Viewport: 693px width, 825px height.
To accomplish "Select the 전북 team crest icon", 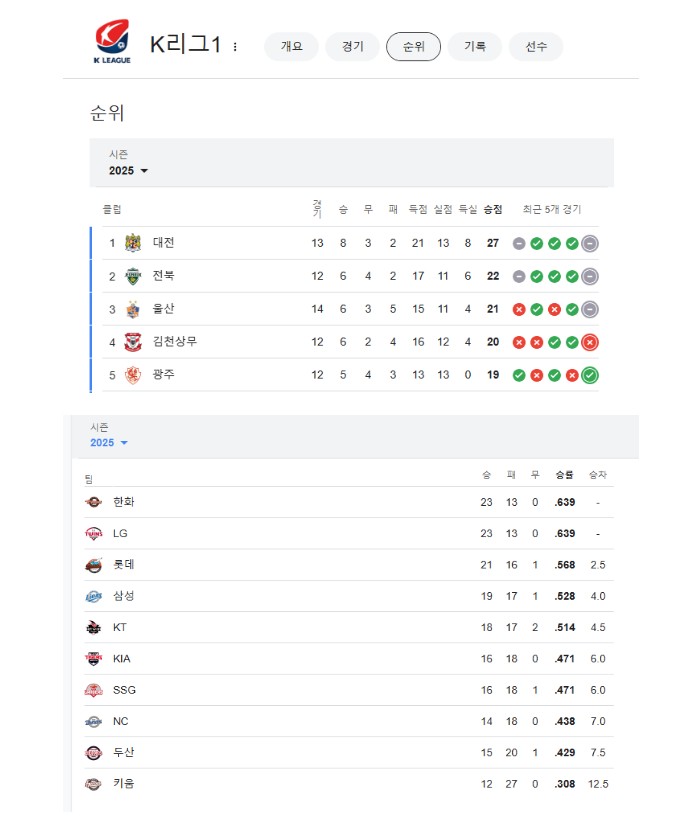I will coord(133,276).
